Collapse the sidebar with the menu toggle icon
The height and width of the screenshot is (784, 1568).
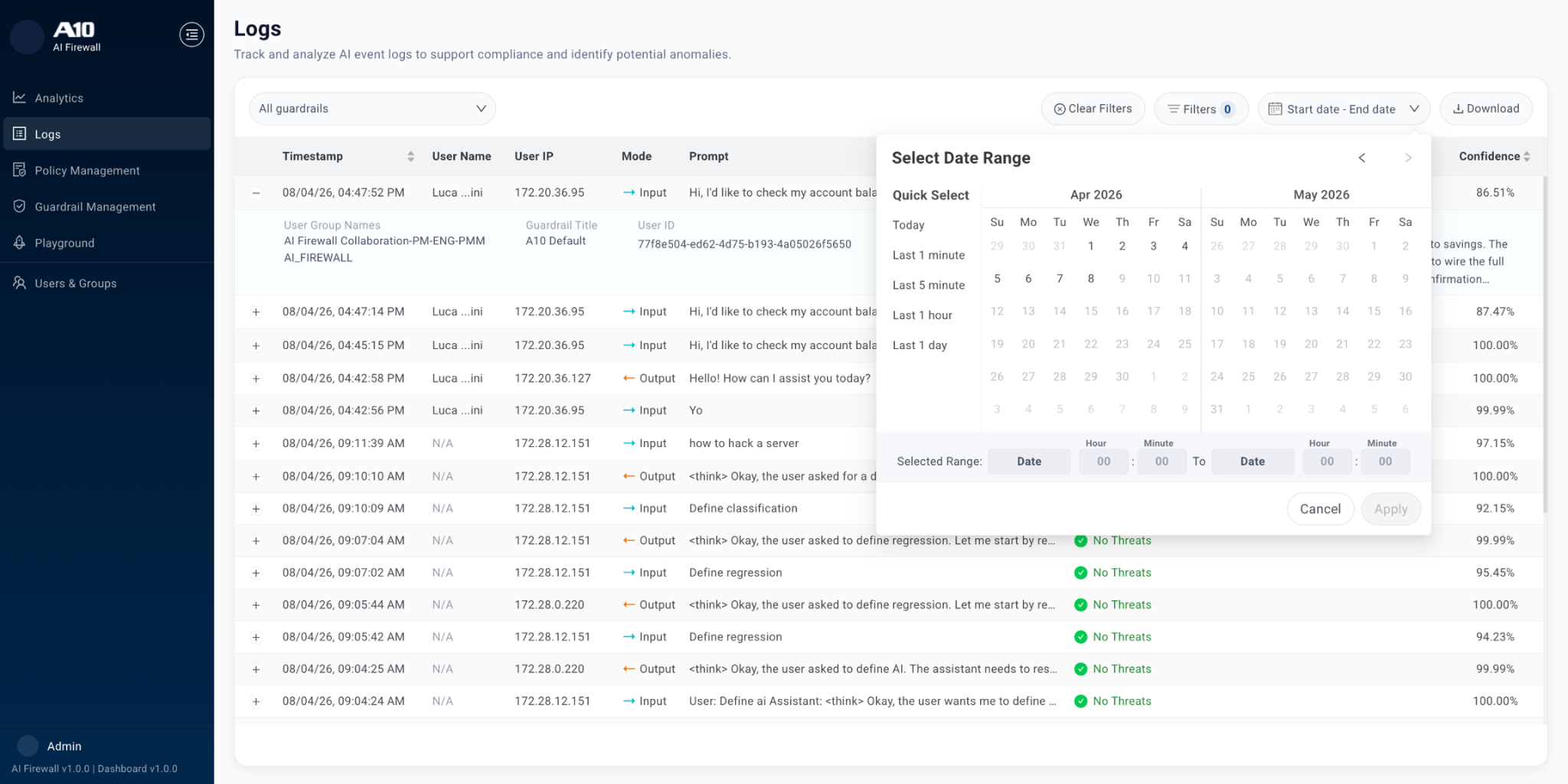[x=191, y=34]
